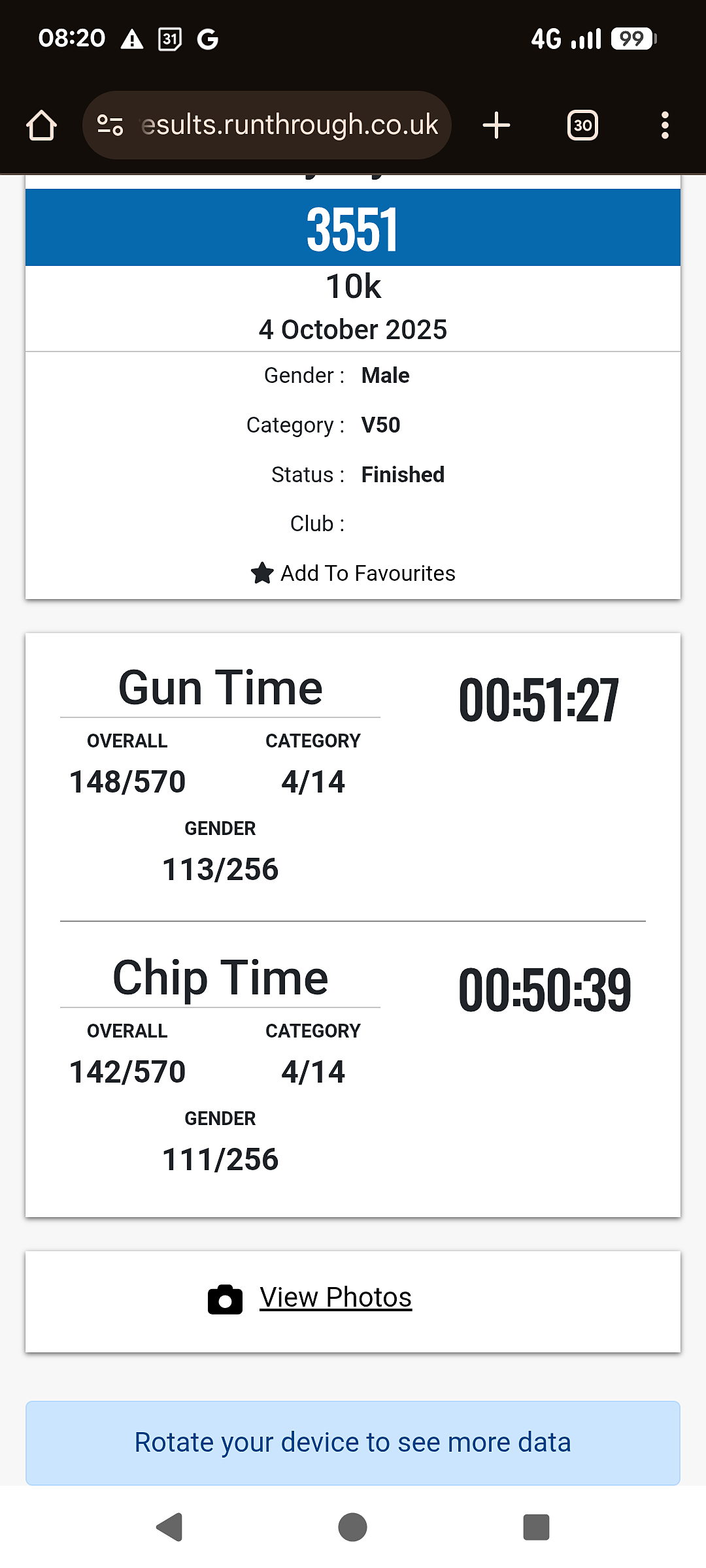706x1568 pixels.
Task: Open the browser three-dot menu
Action: tap(665, 125)
